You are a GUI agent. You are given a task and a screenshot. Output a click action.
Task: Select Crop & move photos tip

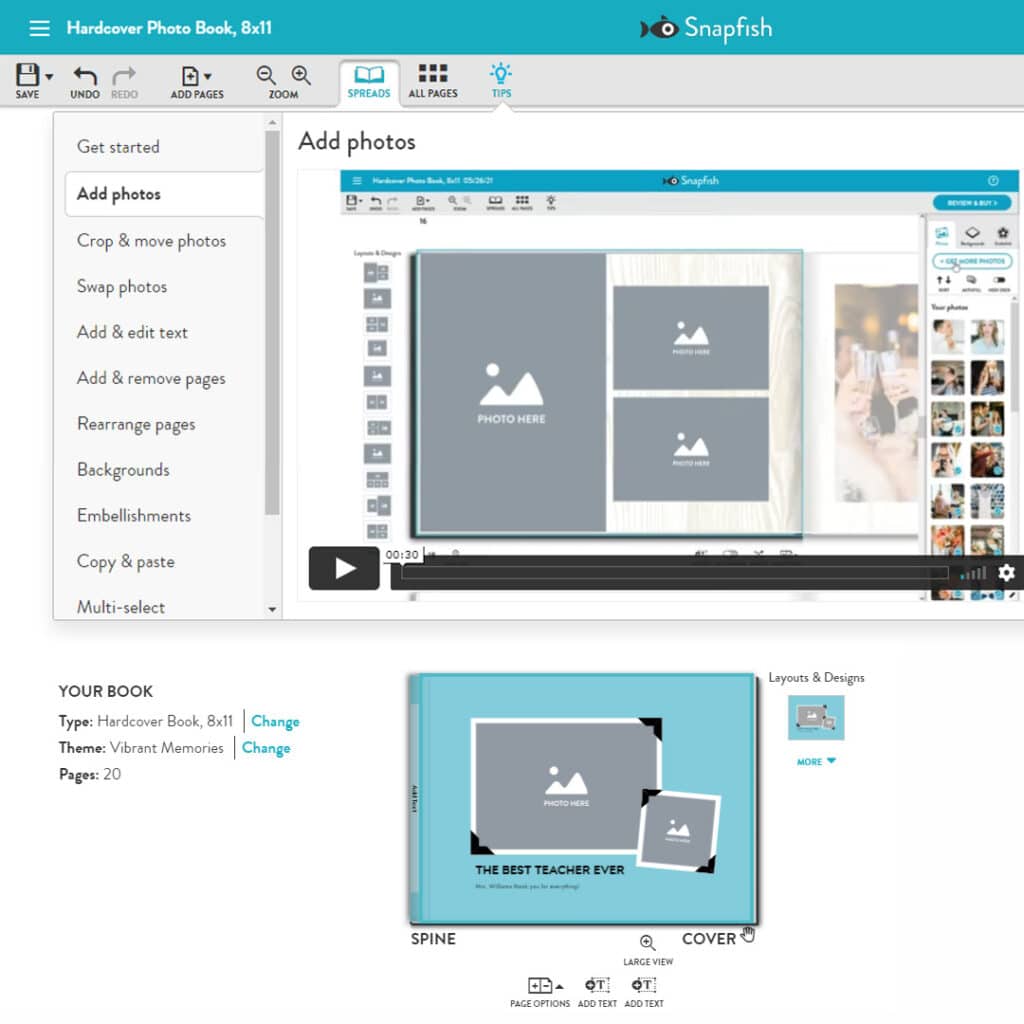[x=151, y=241]
